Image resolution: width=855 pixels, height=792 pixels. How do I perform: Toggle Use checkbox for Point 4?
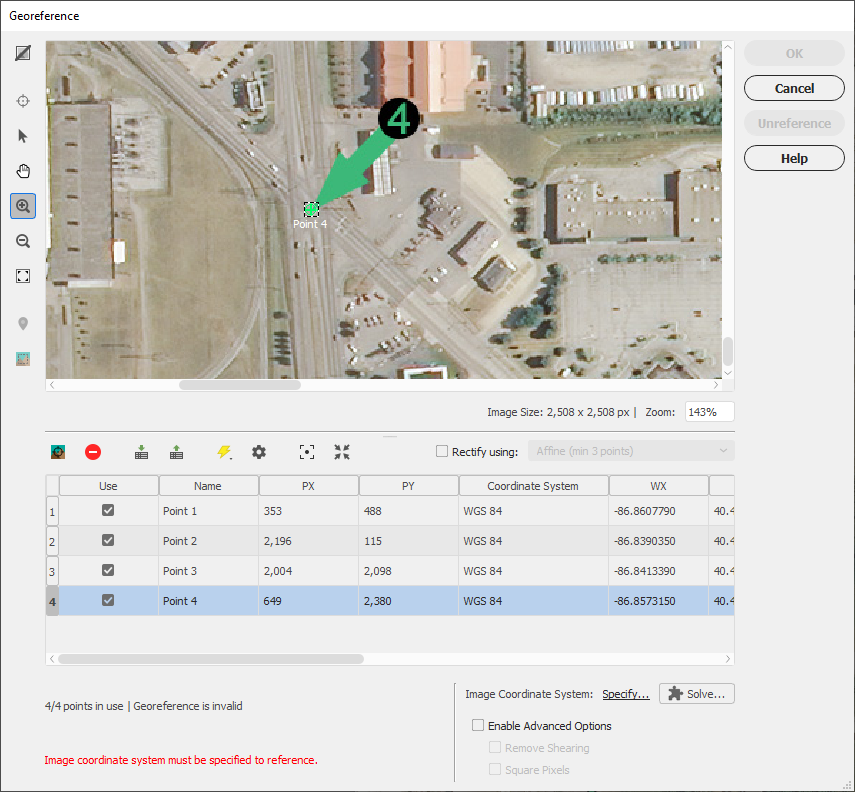(x=108, y=601)
